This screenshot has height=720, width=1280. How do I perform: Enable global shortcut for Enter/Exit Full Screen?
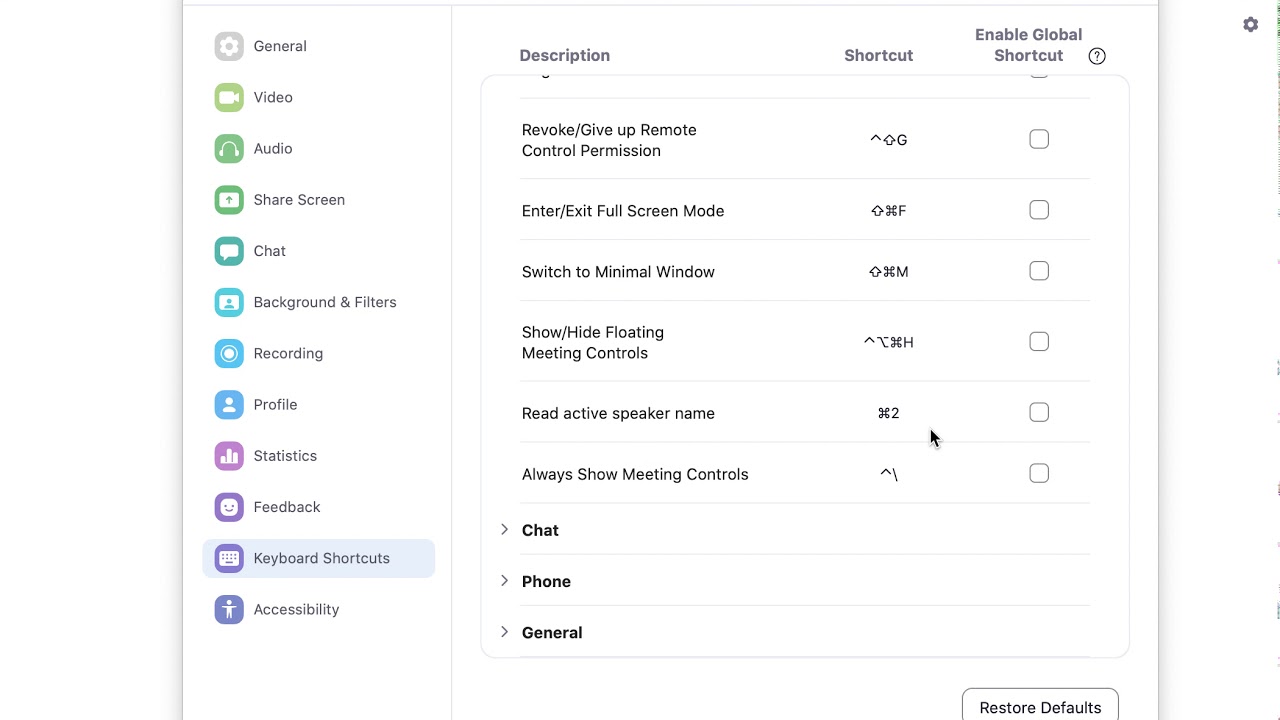click(x=1039, y=210)
